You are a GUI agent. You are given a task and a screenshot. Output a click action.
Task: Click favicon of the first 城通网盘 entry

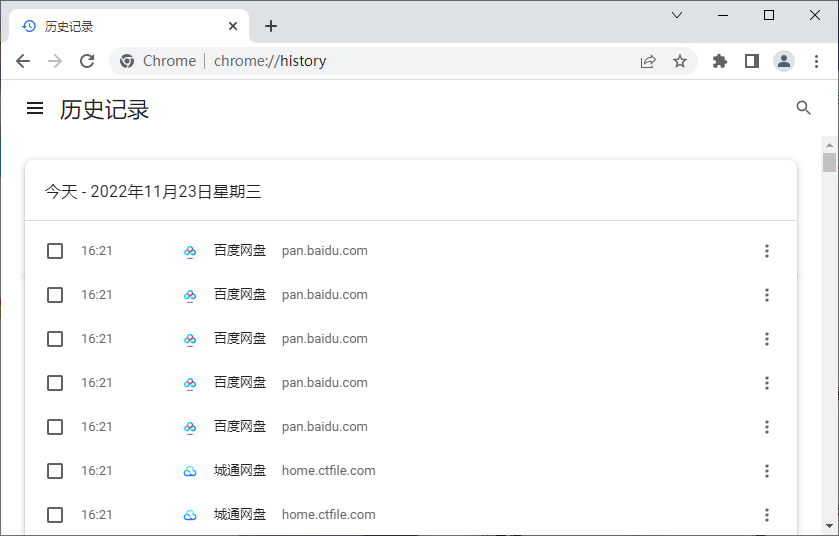coord(190,471)
